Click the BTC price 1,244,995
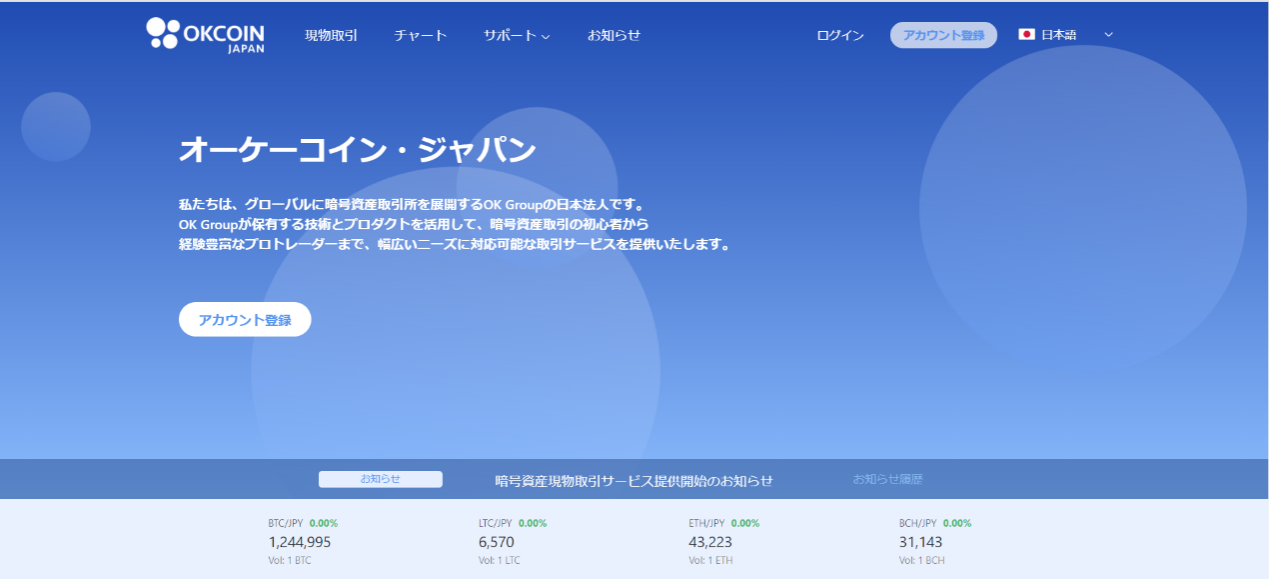 [299, 542]
